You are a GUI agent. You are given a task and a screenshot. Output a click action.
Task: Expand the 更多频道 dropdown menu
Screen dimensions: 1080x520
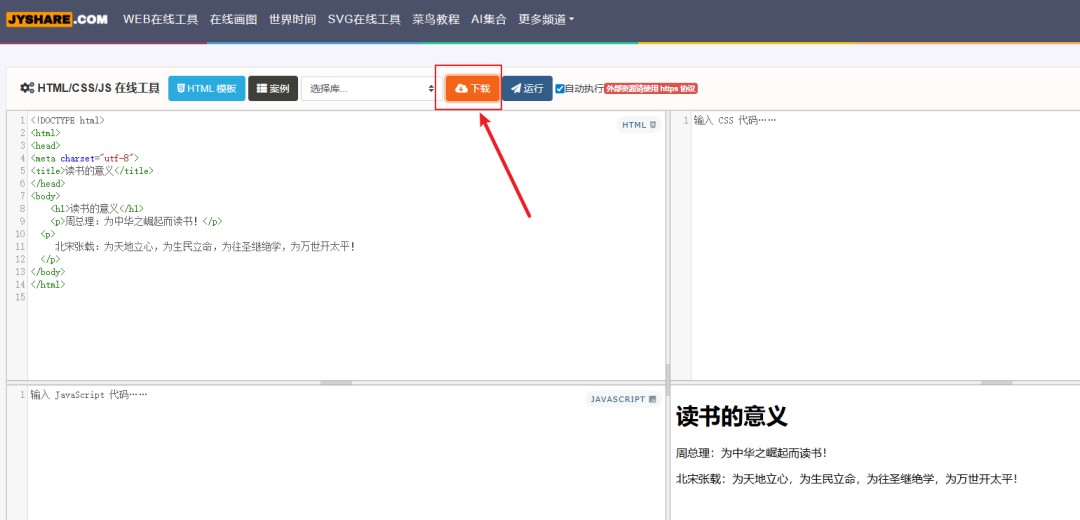click(546, 19)
